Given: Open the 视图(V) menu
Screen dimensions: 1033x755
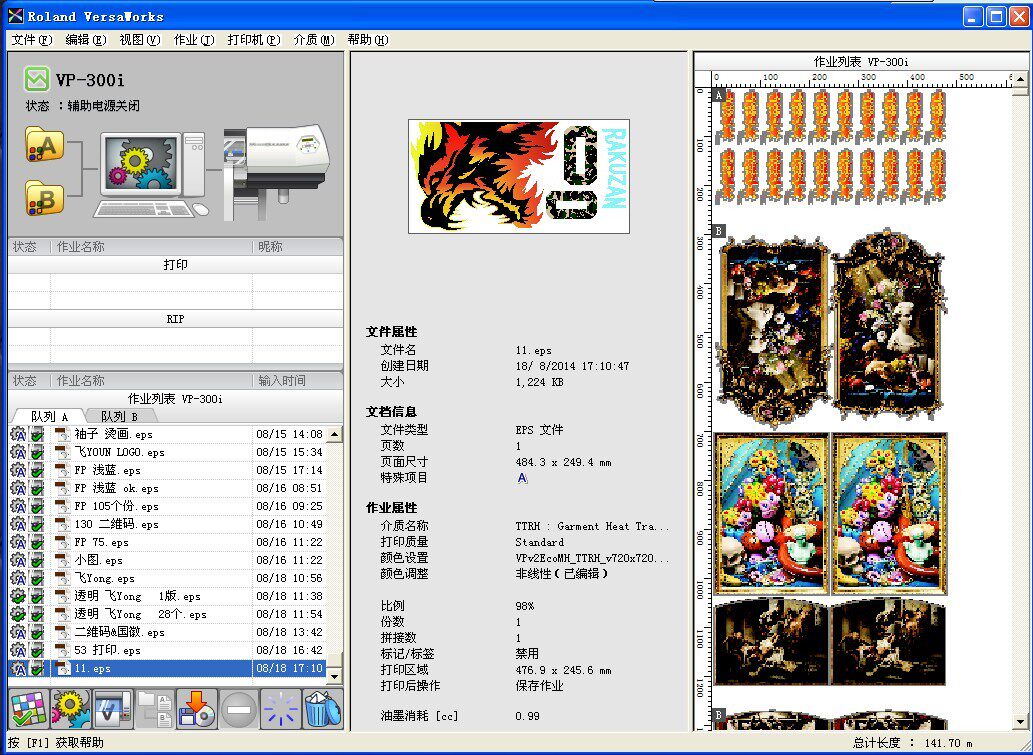Looking at the screenshot, I should (x=140, y=40).
